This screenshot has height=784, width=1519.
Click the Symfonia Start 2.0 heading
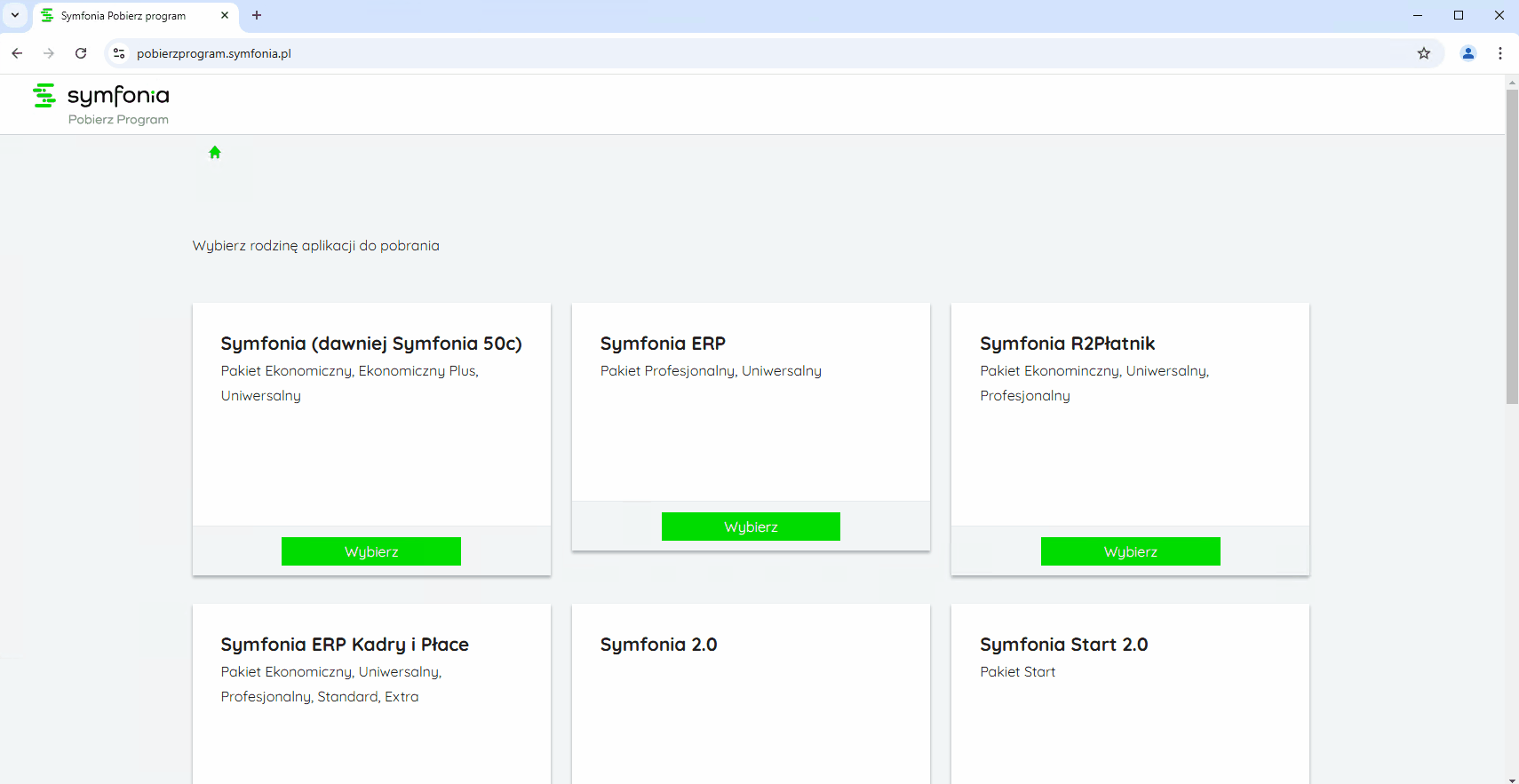[x=1064, y=645]
